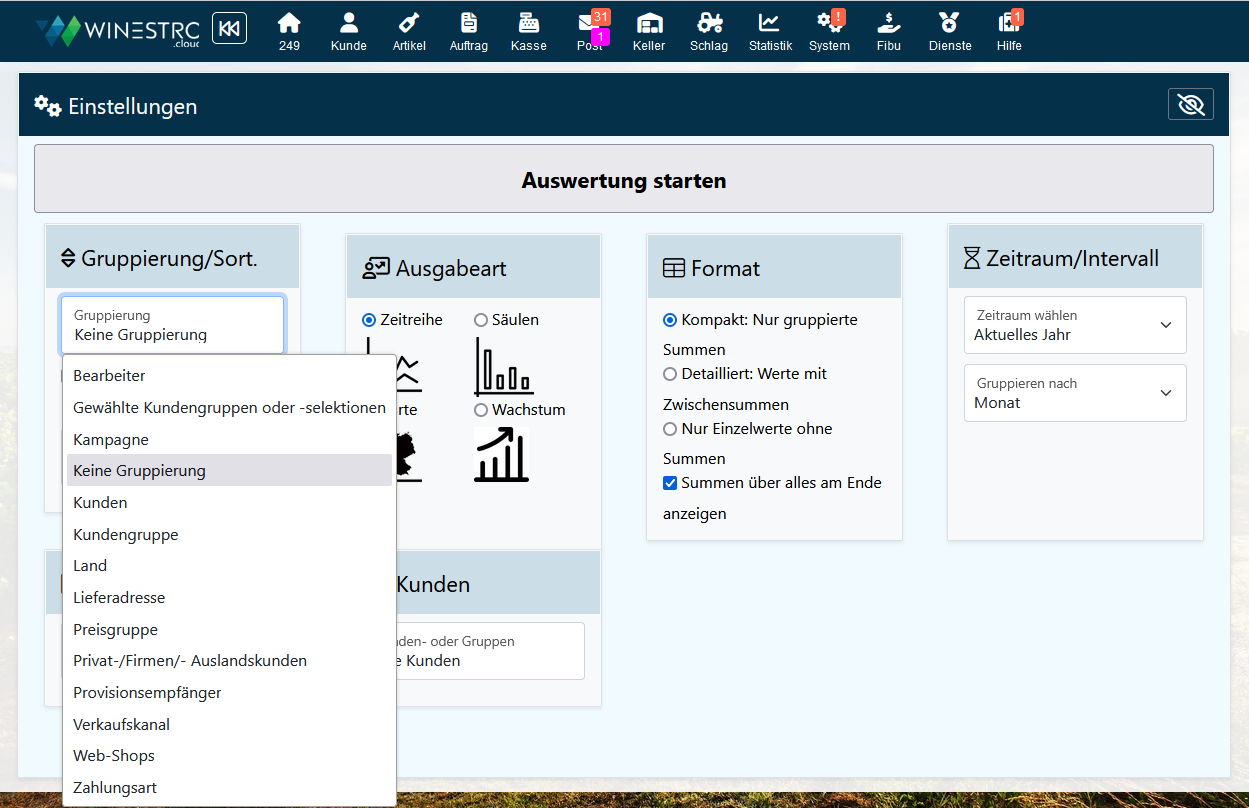1249x808 pixels.
Task: Click the back arrows button beside logo
Action: pos(229,29)
